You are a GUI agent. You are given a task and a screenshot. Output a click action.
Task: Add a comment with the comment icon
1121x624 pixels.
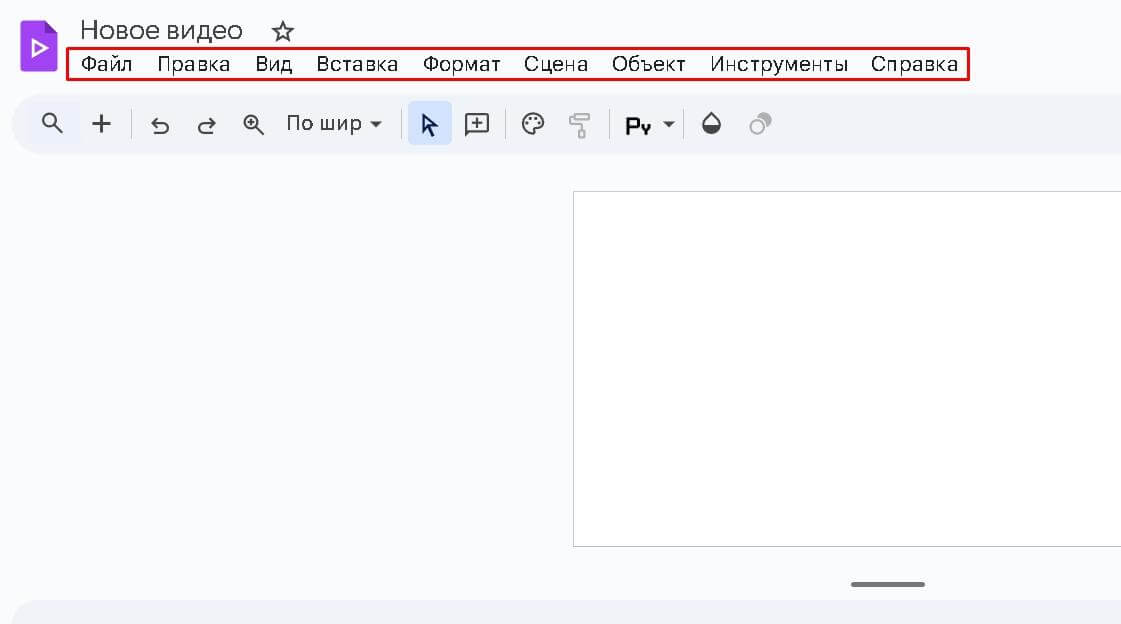(477, 124)
